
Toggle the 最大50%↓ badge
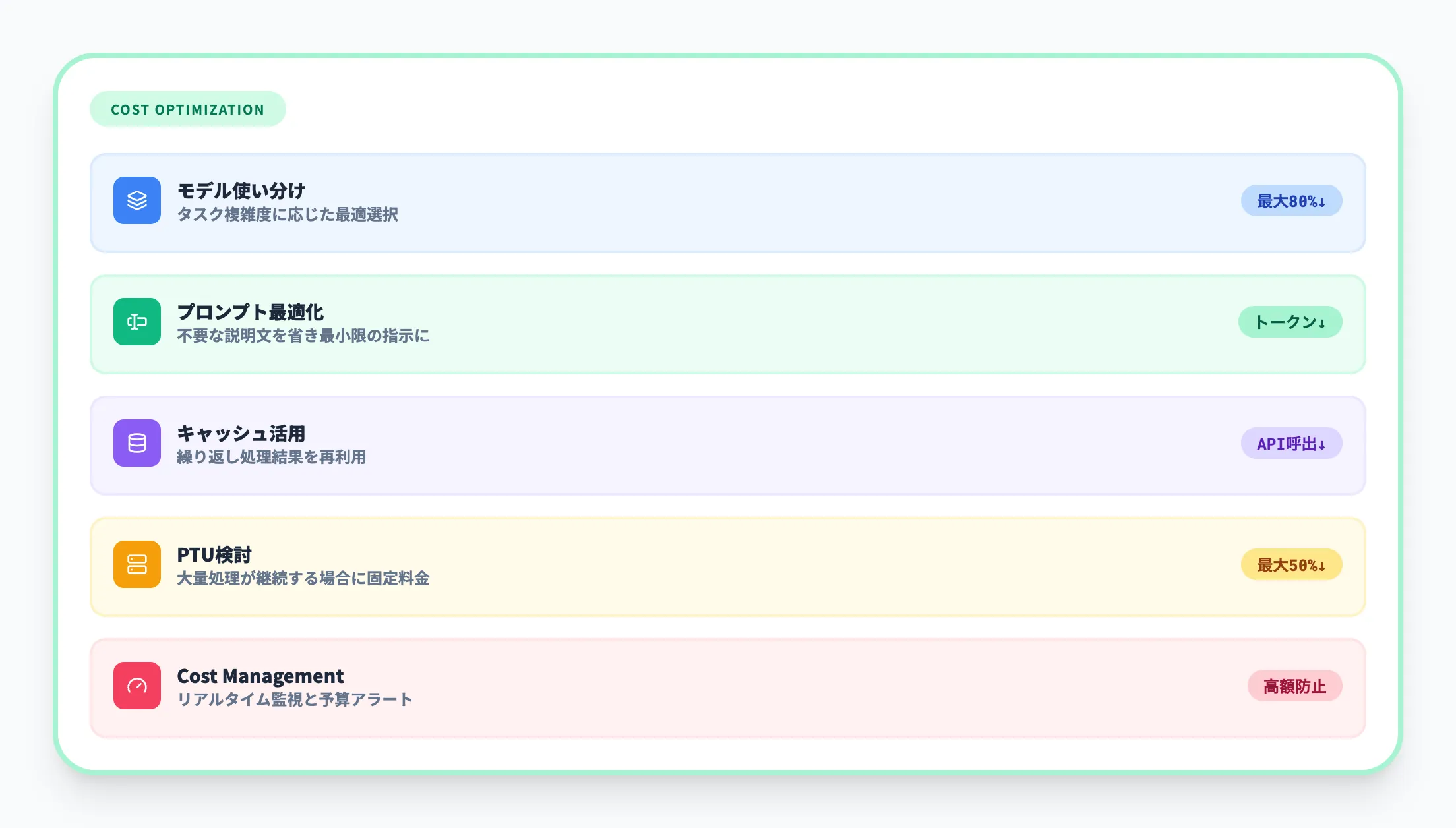pyautogui.click(x=1290, y=564)
